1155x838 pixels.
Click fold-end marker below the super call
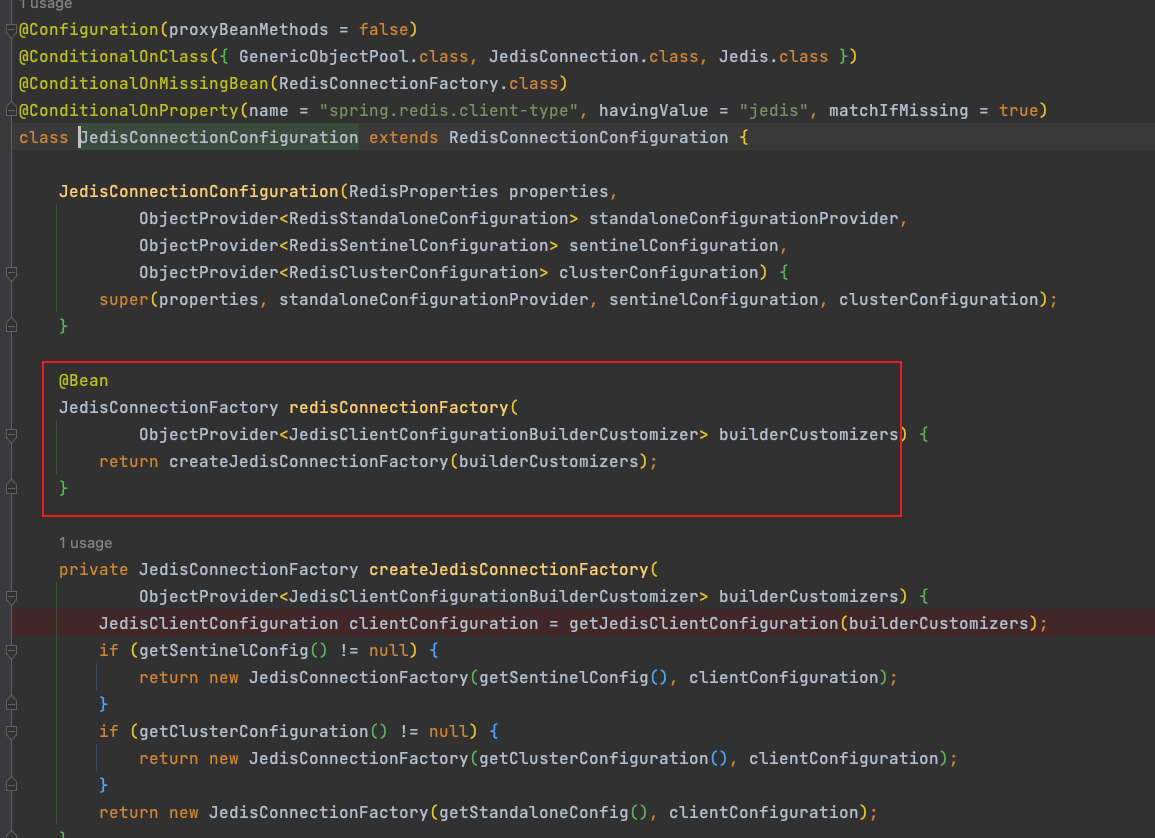tap(11, 325)
